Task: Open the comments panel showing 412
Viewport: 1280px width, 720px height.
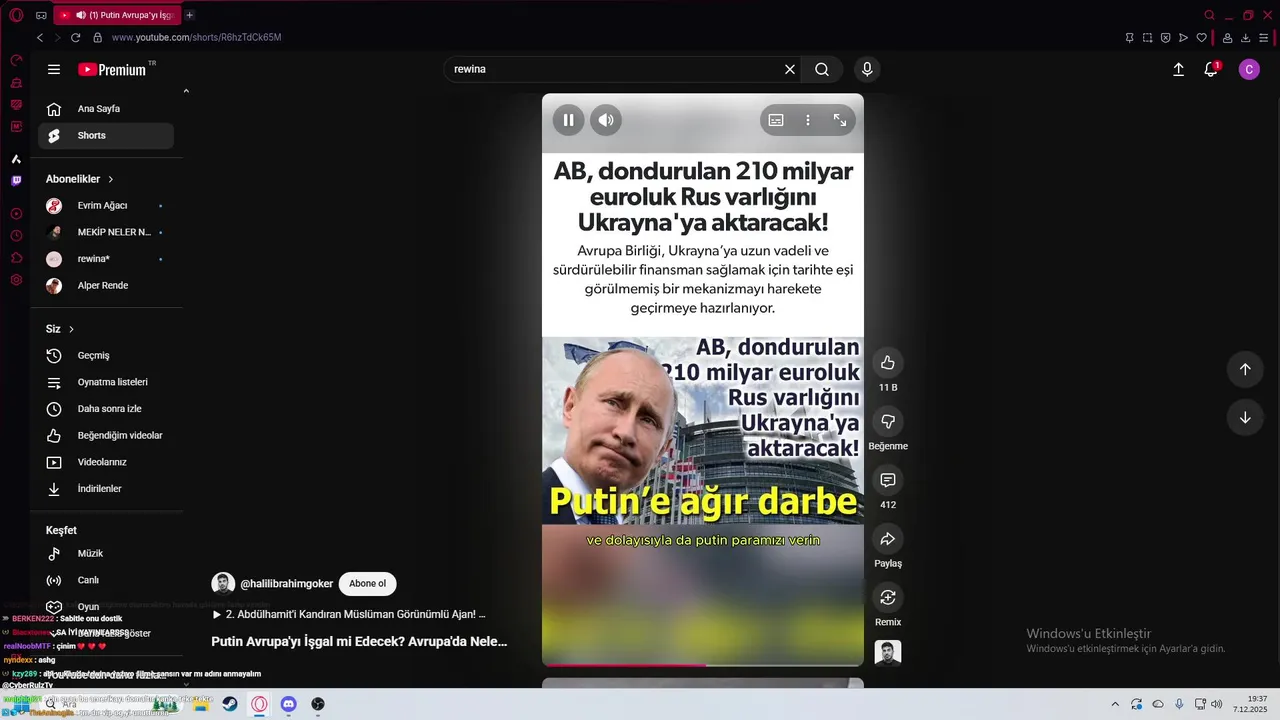Action: (888, 480)
